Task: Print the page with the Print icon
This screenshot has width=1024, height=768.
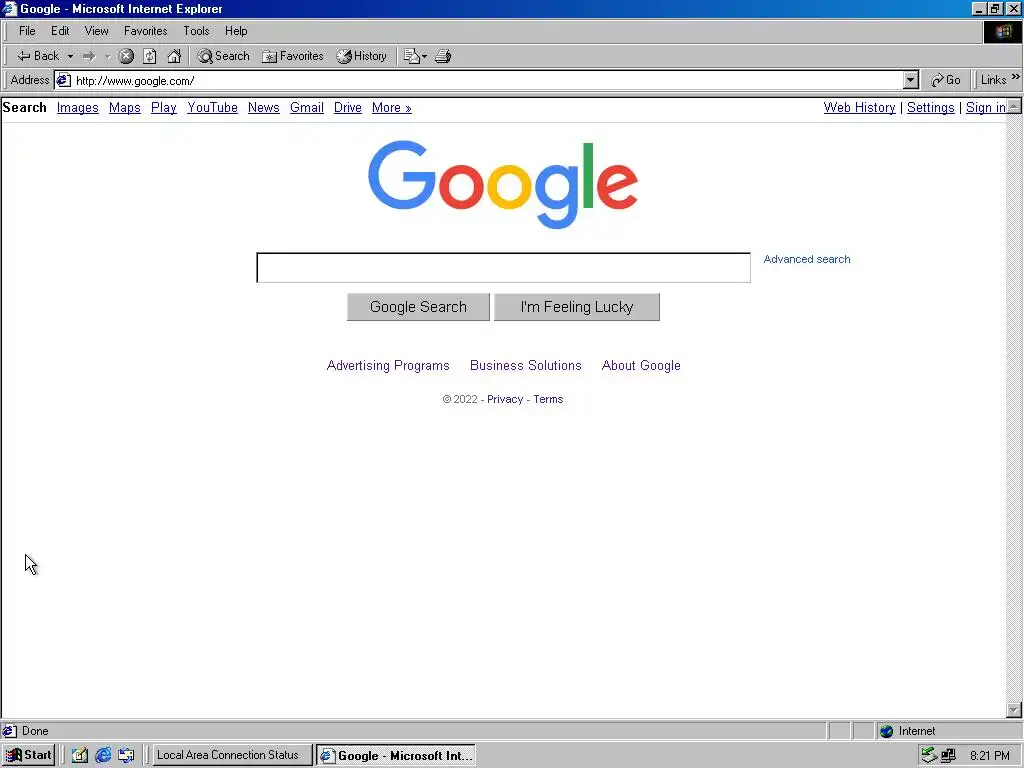Action: [443, 56]
